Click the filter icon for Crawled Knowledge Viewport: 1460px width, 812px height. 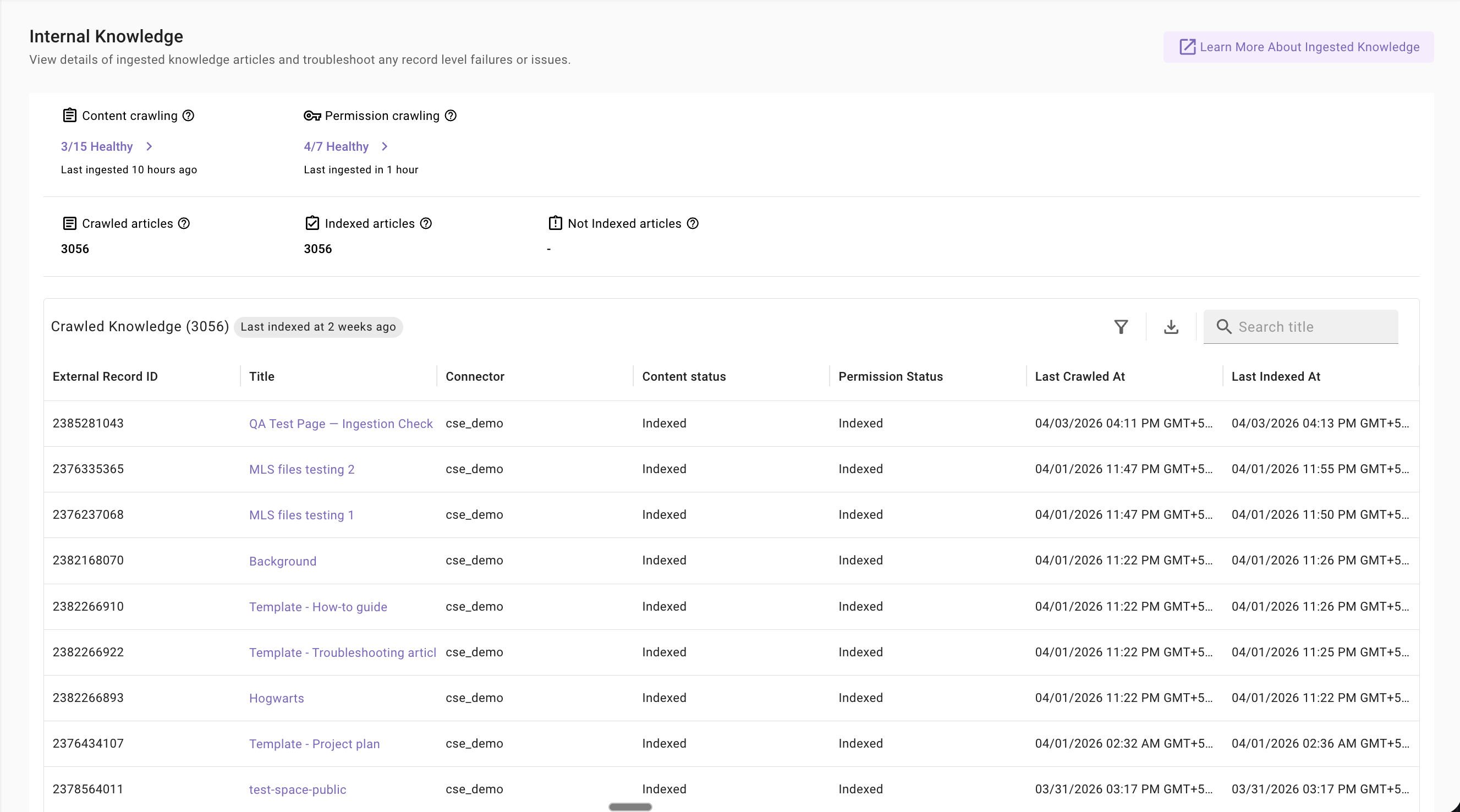click(1121, 327)
